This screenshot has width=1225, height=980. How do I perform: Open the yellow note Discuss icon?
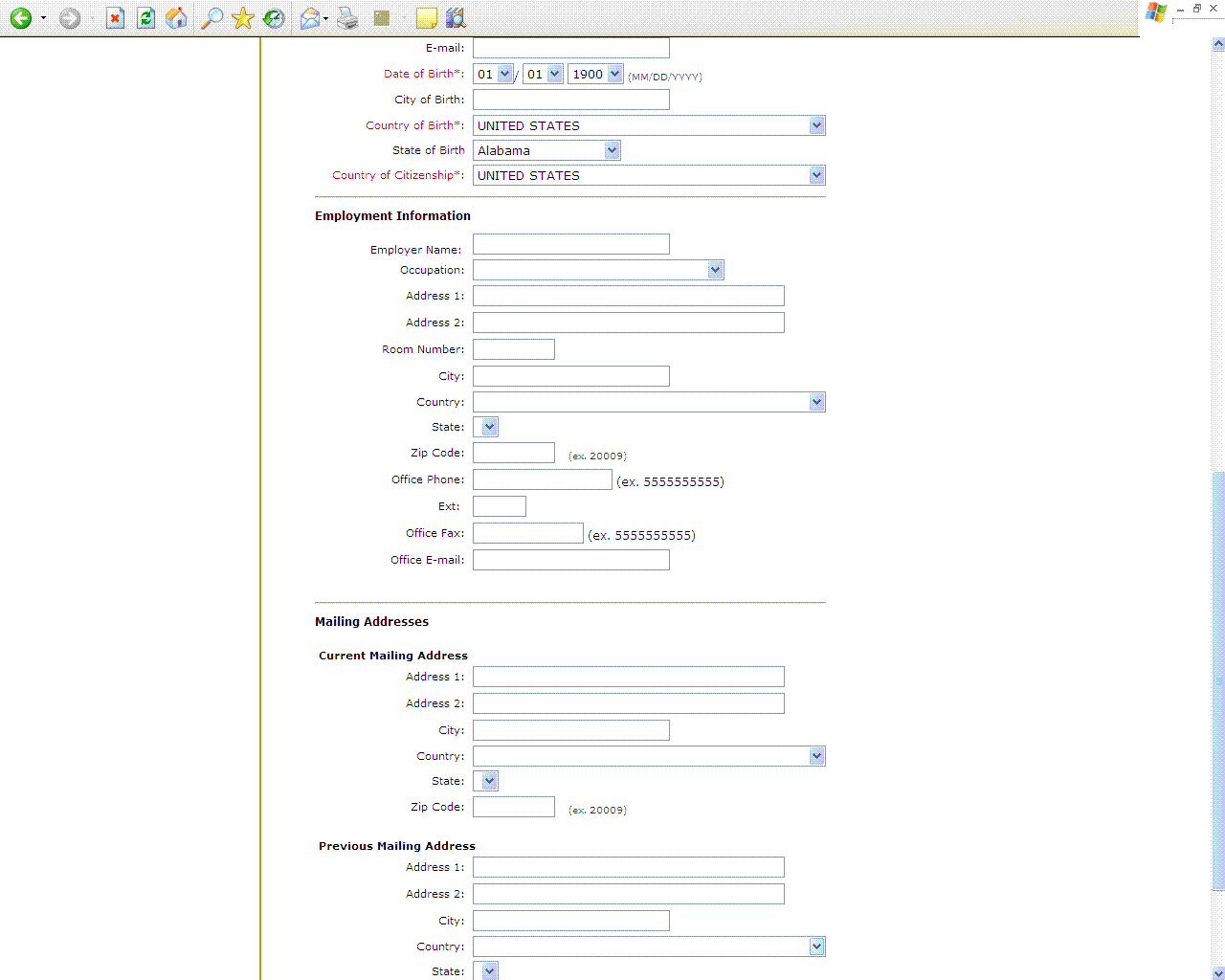pos(426,18)
